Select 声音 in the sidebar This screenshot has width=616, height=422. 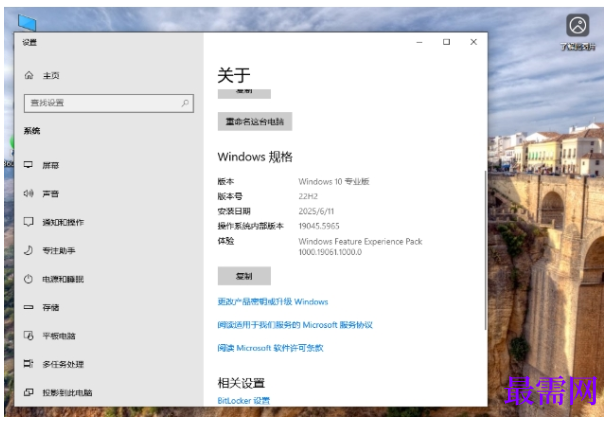[x=51, y=194]
